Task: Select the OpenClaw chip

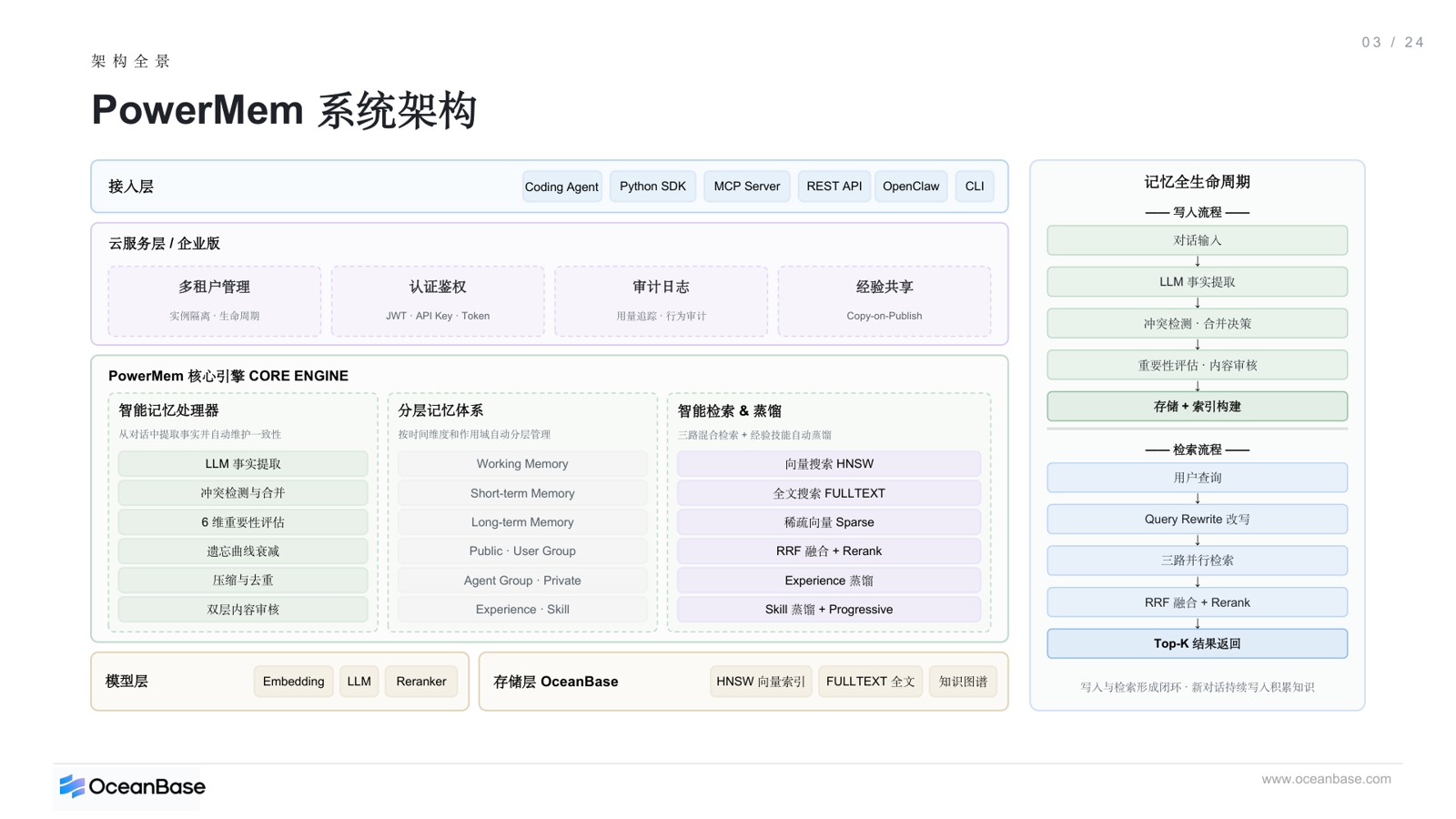Action: (911, 187)
